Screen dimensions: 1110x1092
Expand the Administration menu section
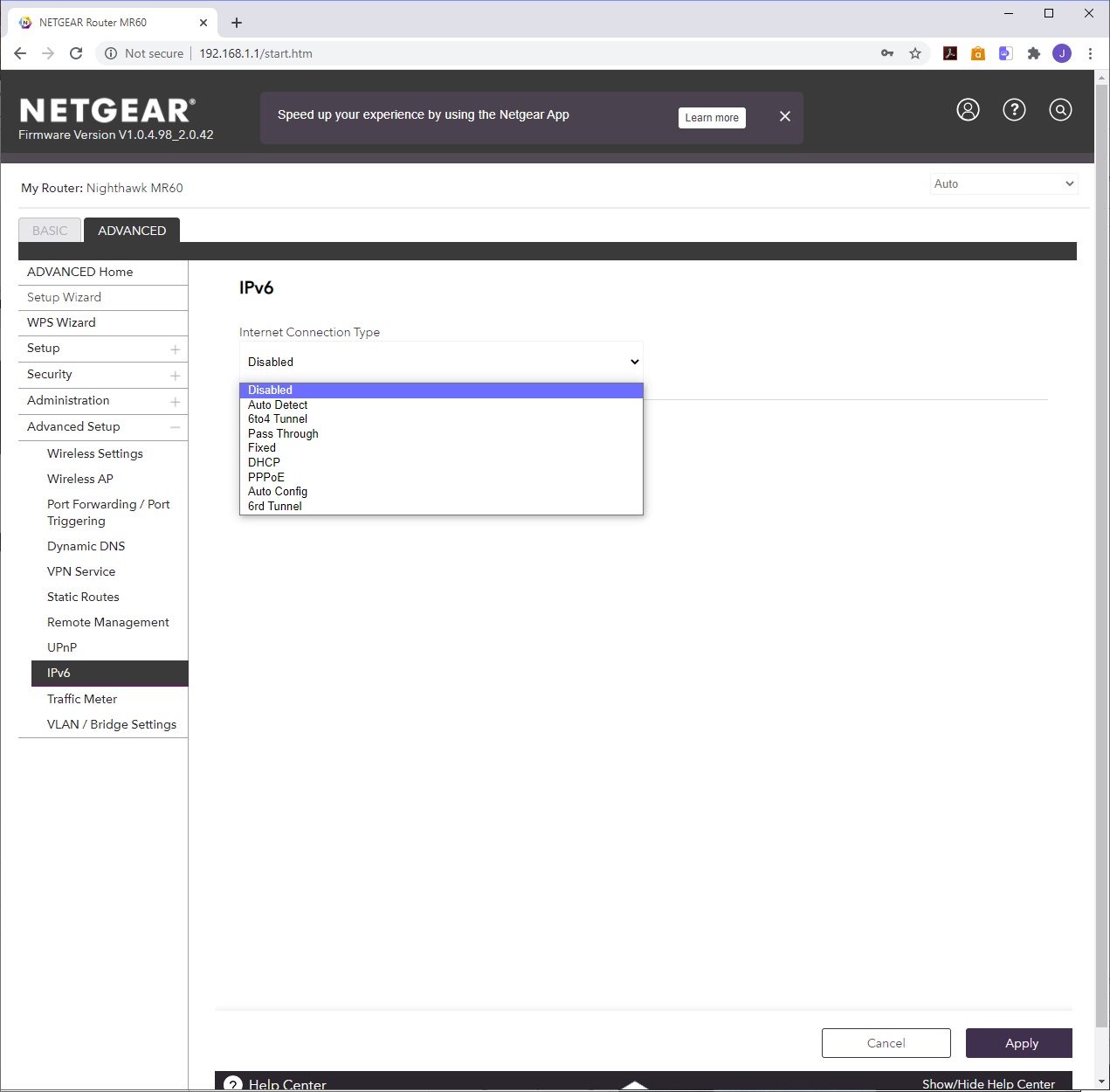(x=103, y=401)
